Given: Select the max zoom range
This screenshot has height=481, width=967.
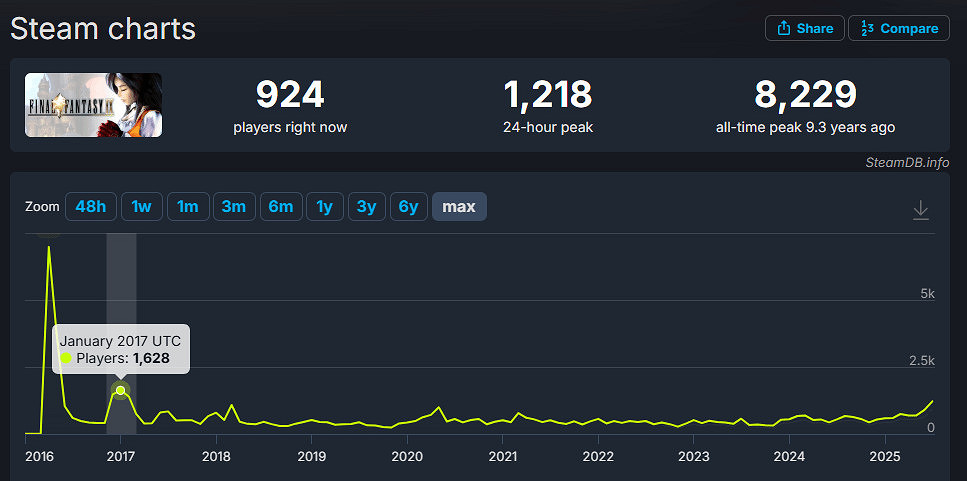Looking at the screenshot, I should [x=459, y=207].
